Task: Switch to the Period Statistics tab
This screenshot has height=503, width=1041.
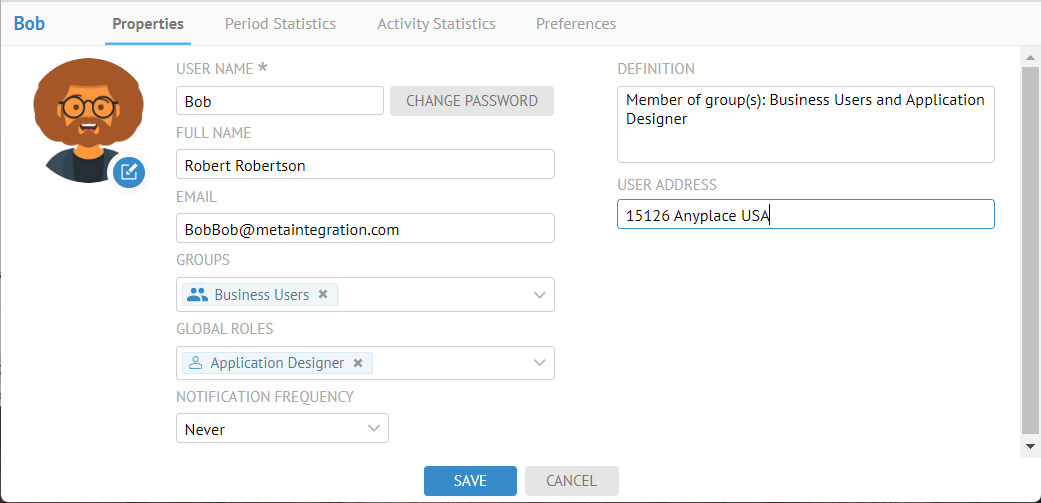Action: [x=280, y=24]
